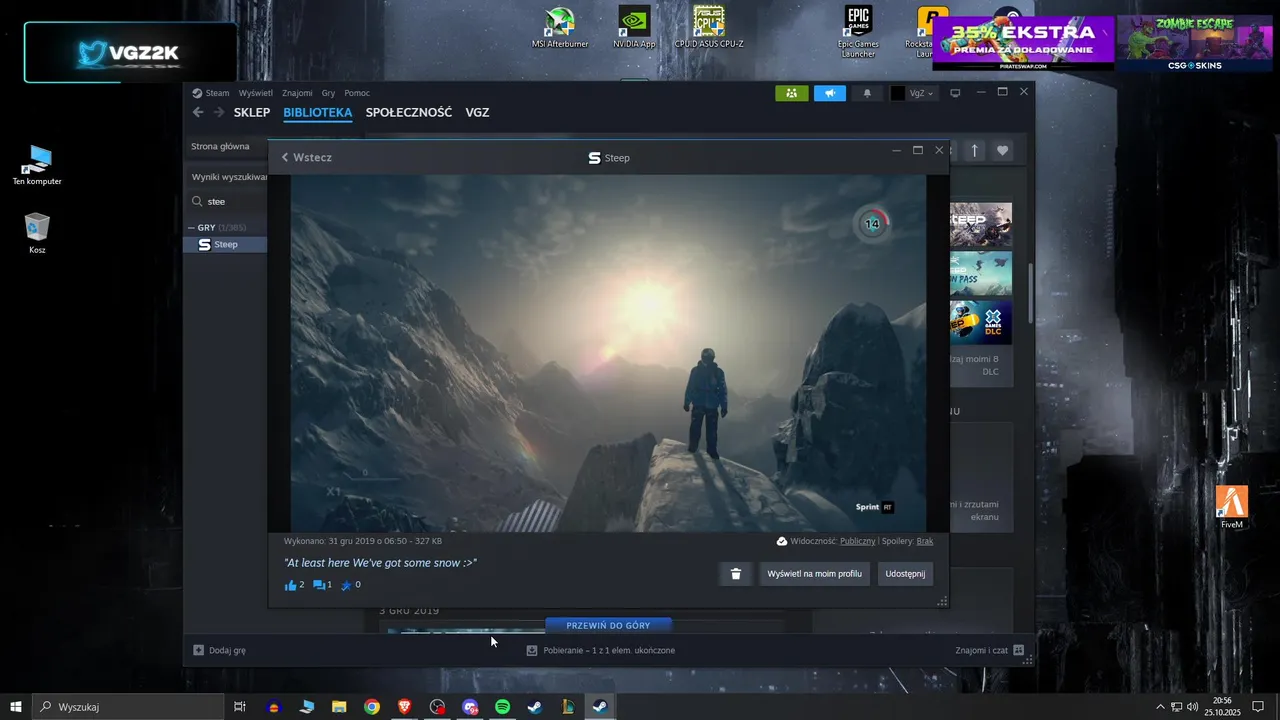
Task: Click the upward arrow icon beside the heart
Action: point(975,150)
